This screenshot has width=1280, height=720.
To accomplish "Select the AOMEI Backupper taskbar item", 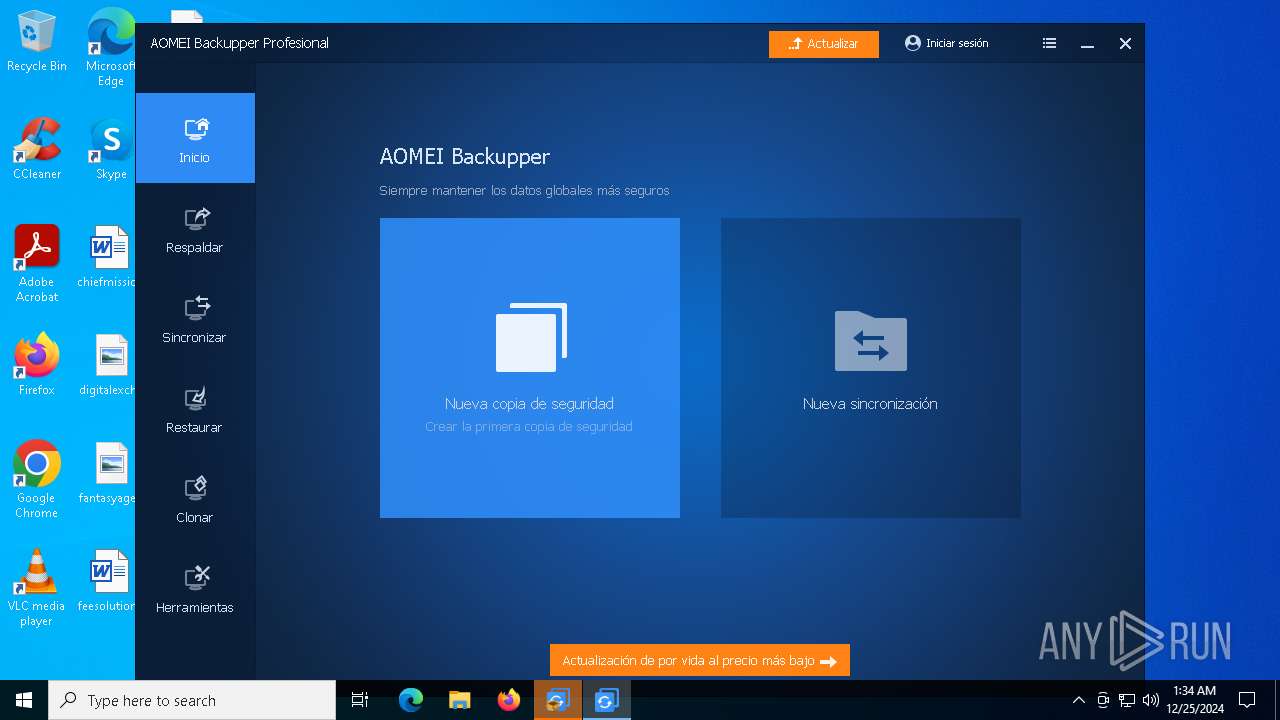I will [606, 700].
